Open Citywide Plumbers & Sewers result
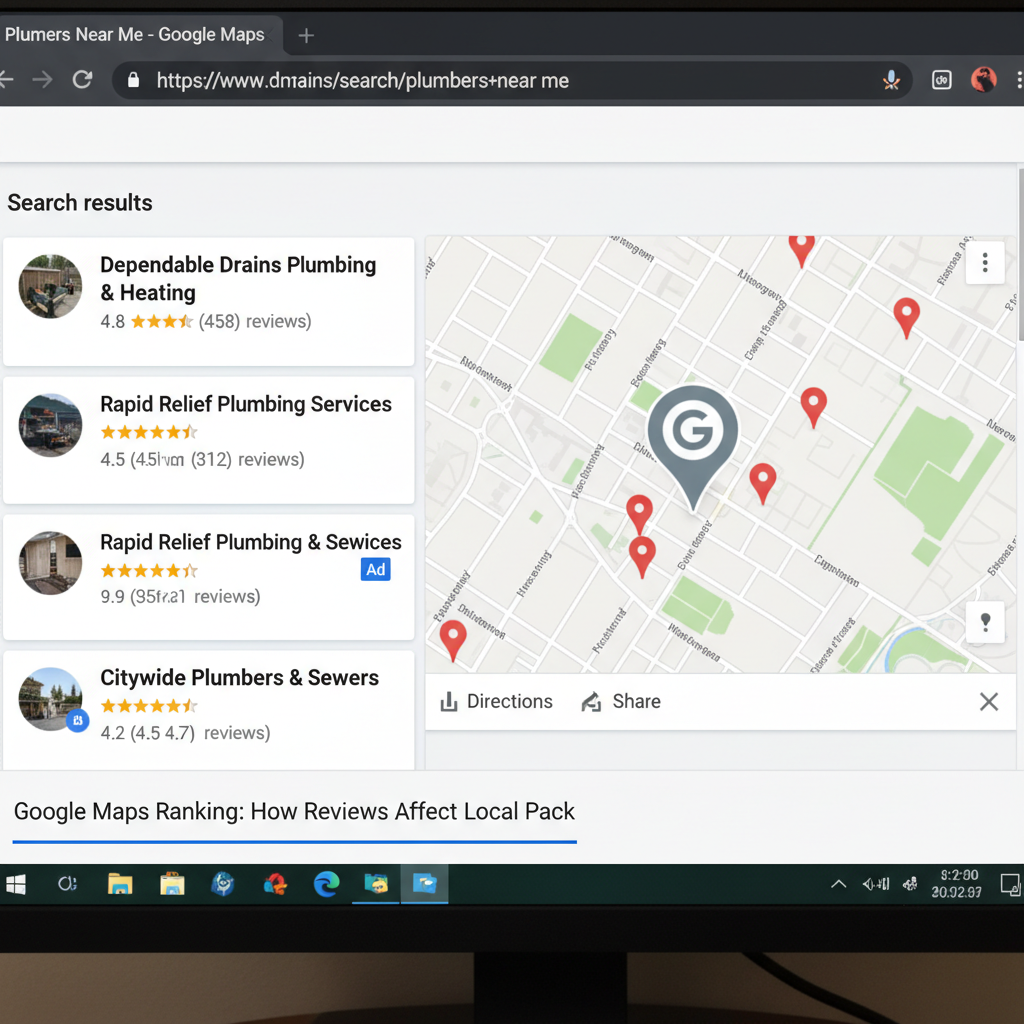1024x1024 pixels. (x=208, y=710)
